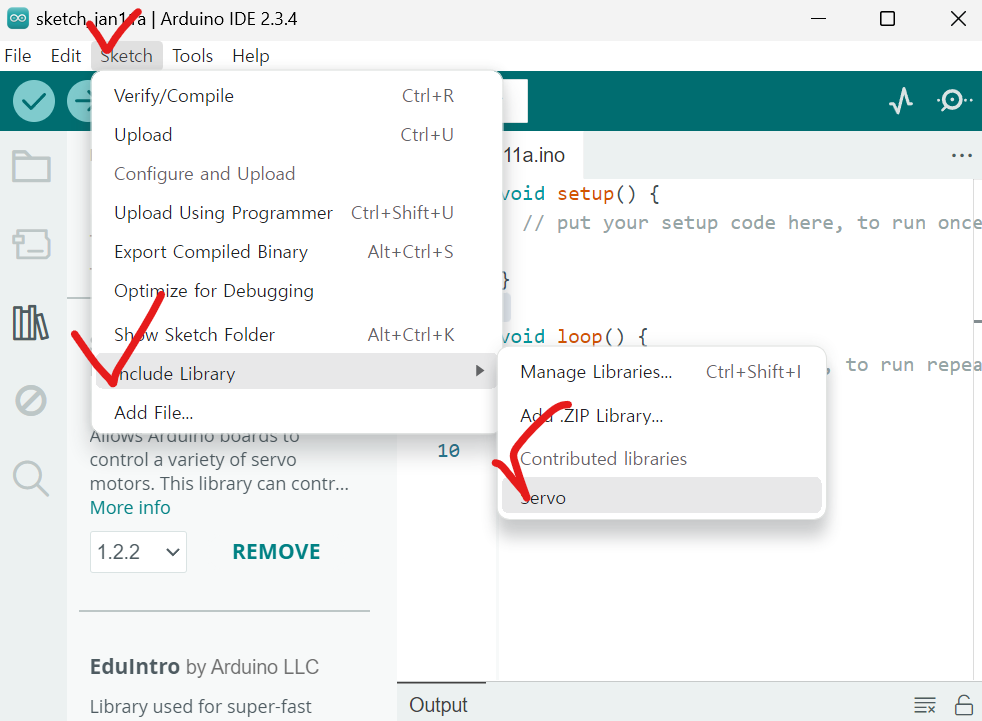Open the Debug sidebar icon

[x=31, y=400]
